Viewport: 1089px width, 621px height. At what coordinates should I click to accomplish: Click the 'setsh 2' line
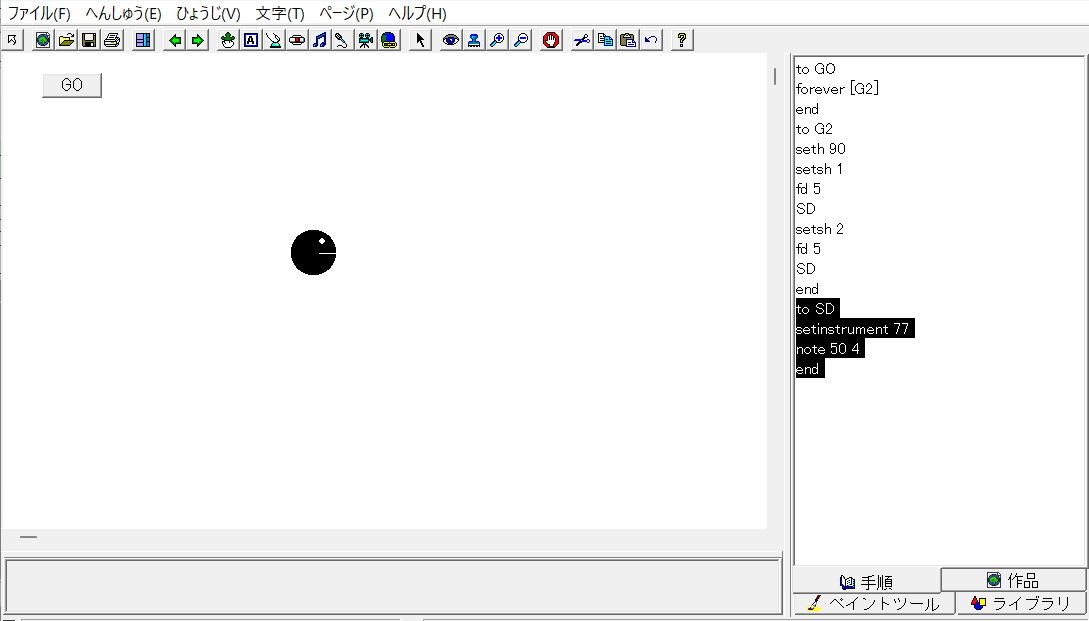(x=820, y=229)
